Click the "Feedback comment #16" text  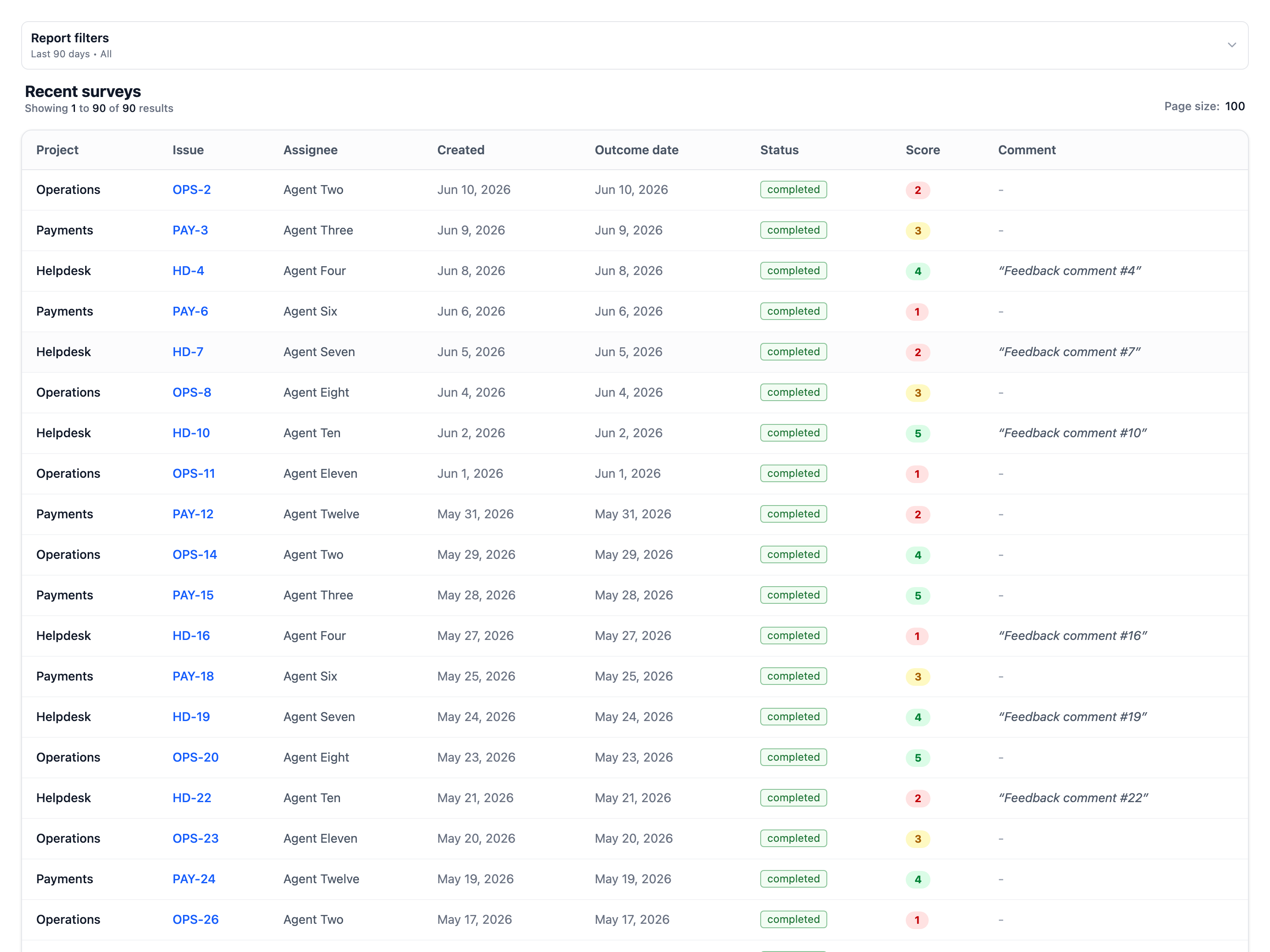(x=1072, y=636)
